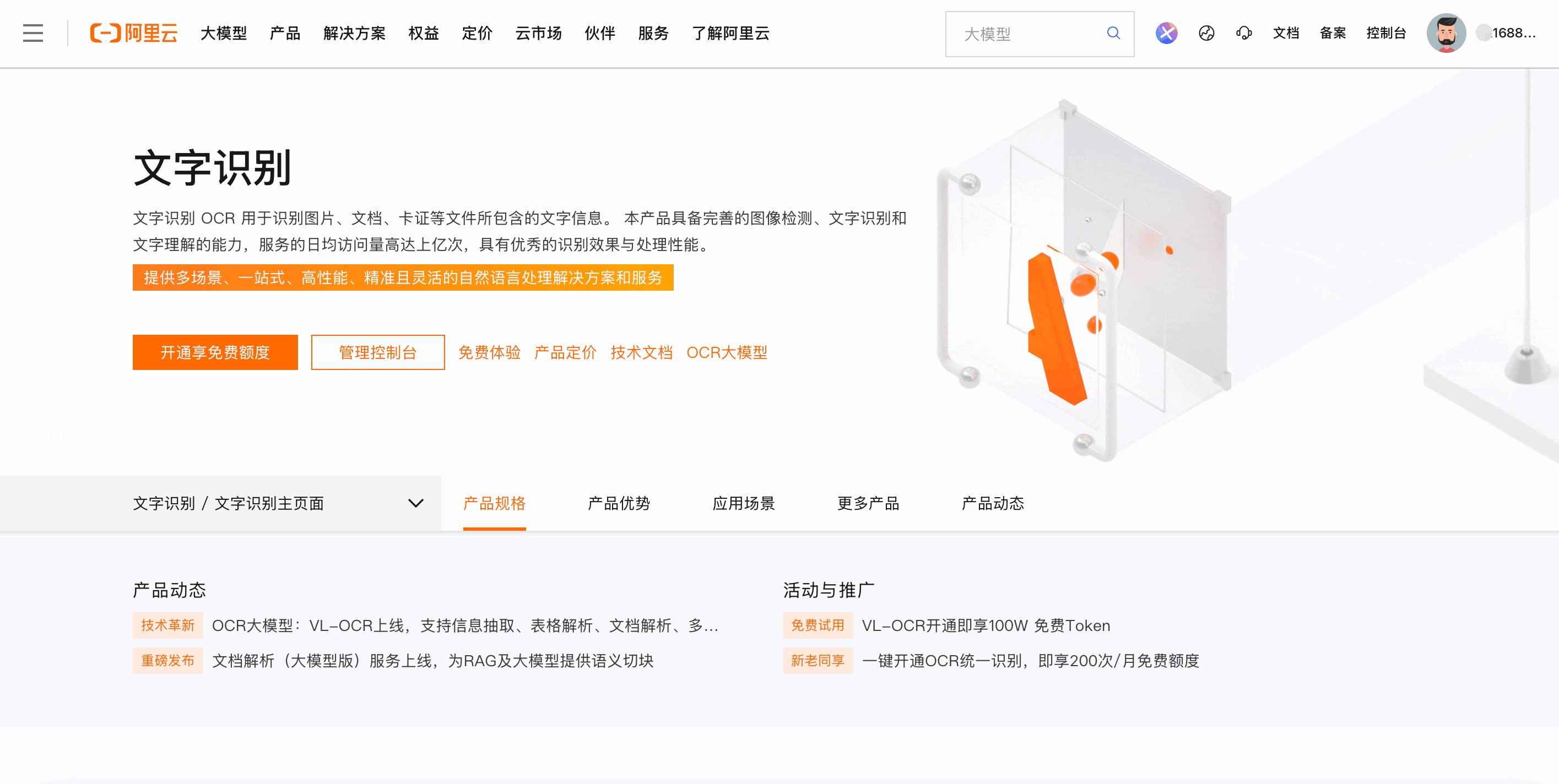Open the 解决方案 nav menu

click(355, 33)
